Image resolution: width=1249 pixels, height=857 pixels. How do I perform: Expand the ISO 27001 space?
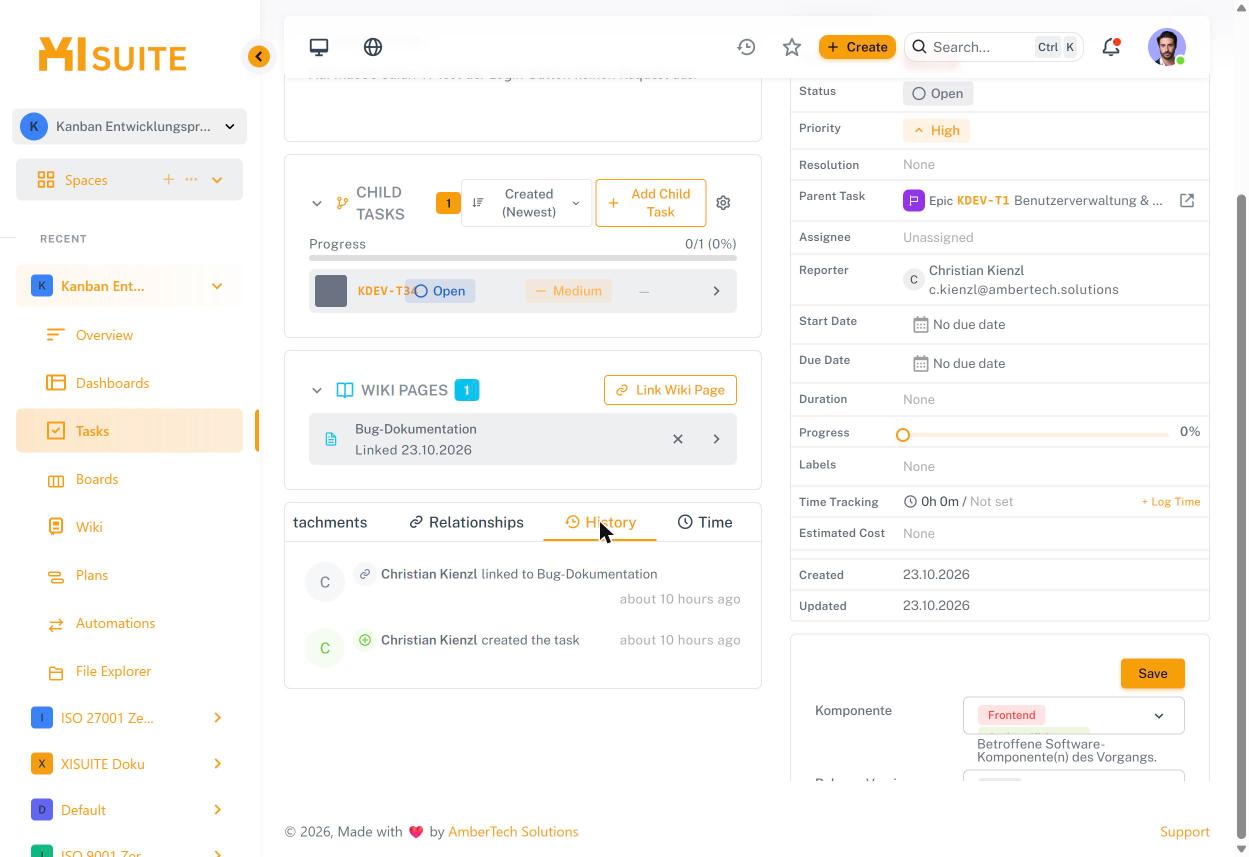tap(217, 718)
